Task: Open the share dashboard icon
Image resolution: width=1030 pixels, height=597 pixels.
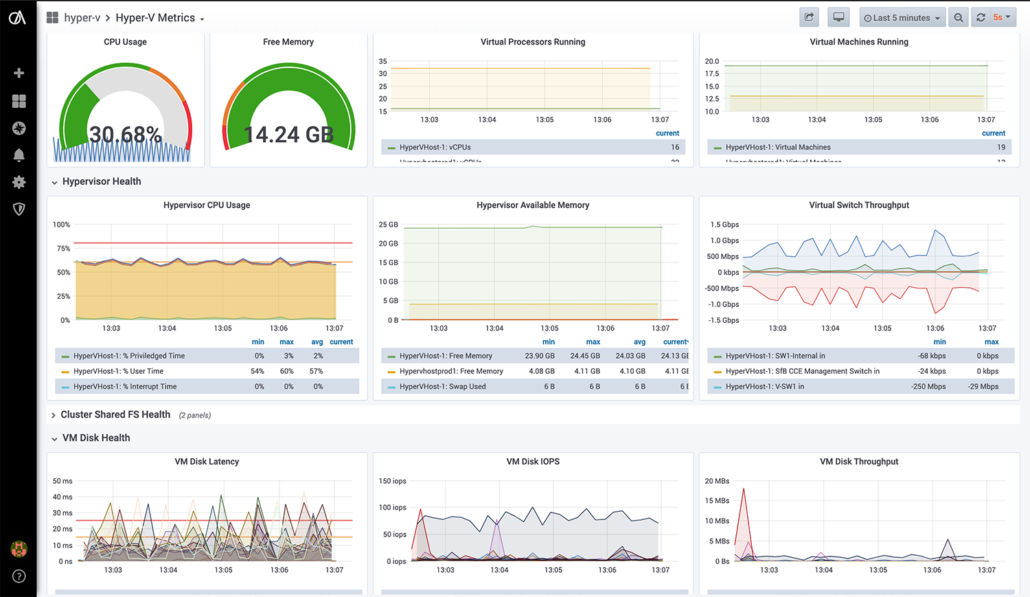Action: [808, 17]
